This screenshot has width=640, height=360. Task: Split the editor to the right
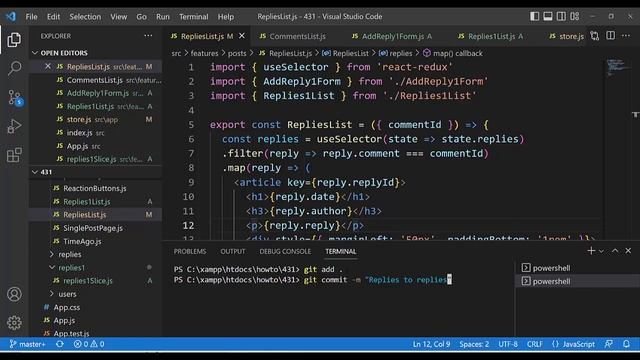pos(610,36)
